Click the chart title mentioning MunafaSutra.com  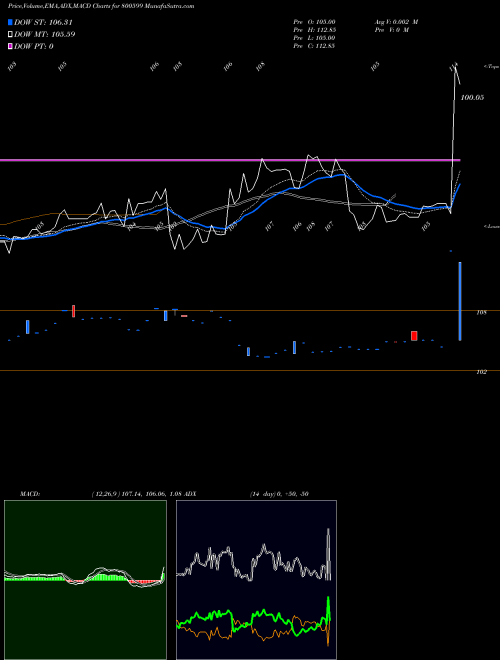click(x=101, y=6)
